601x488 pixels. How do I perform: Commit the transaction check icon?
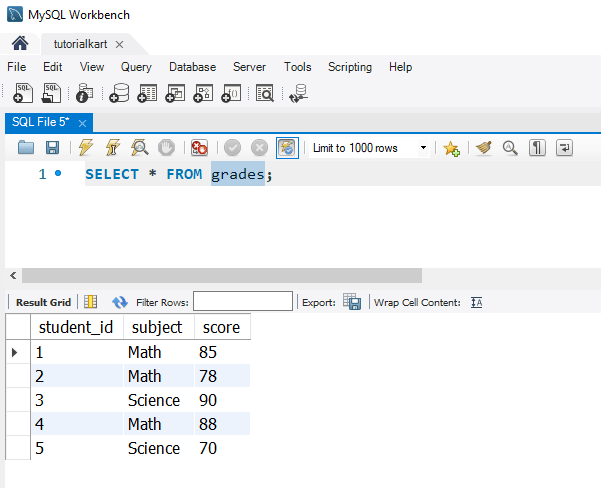[x=232, y=148]
